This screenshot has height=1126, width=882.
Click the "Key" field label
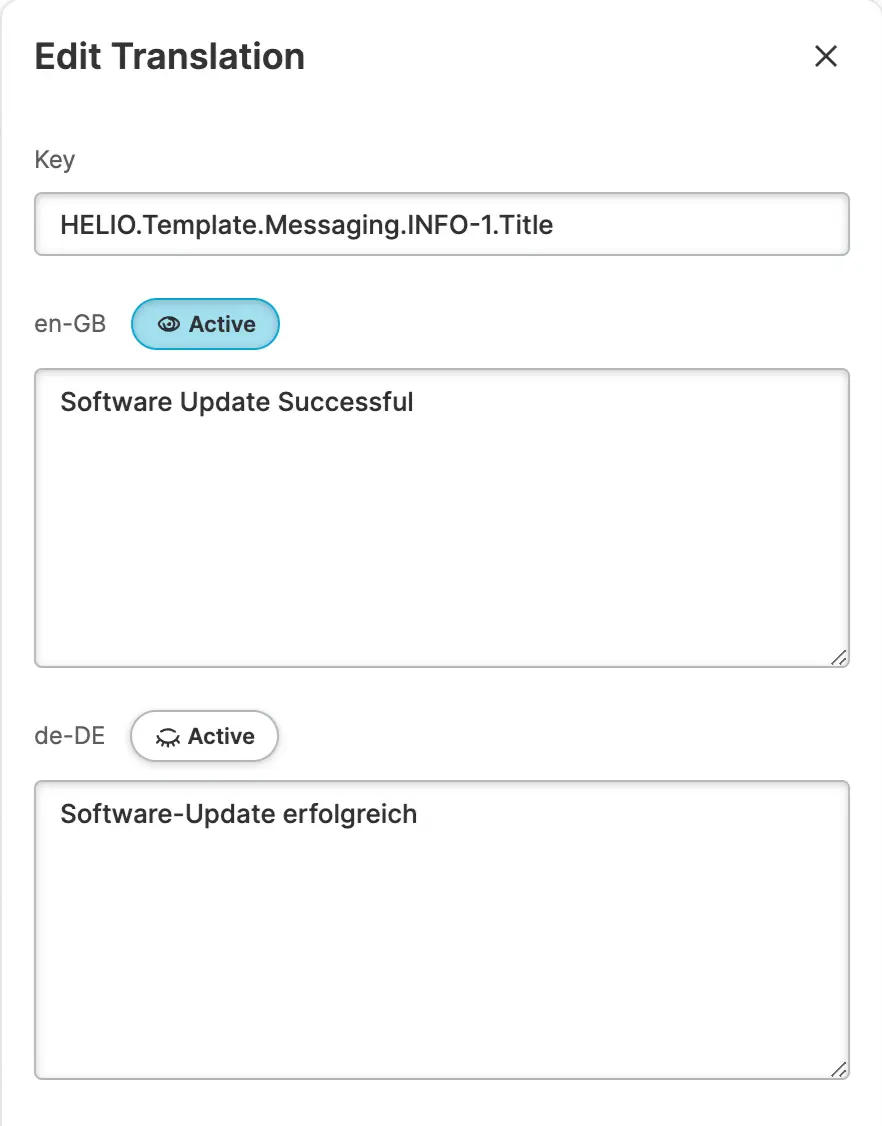tap(54, 160)
